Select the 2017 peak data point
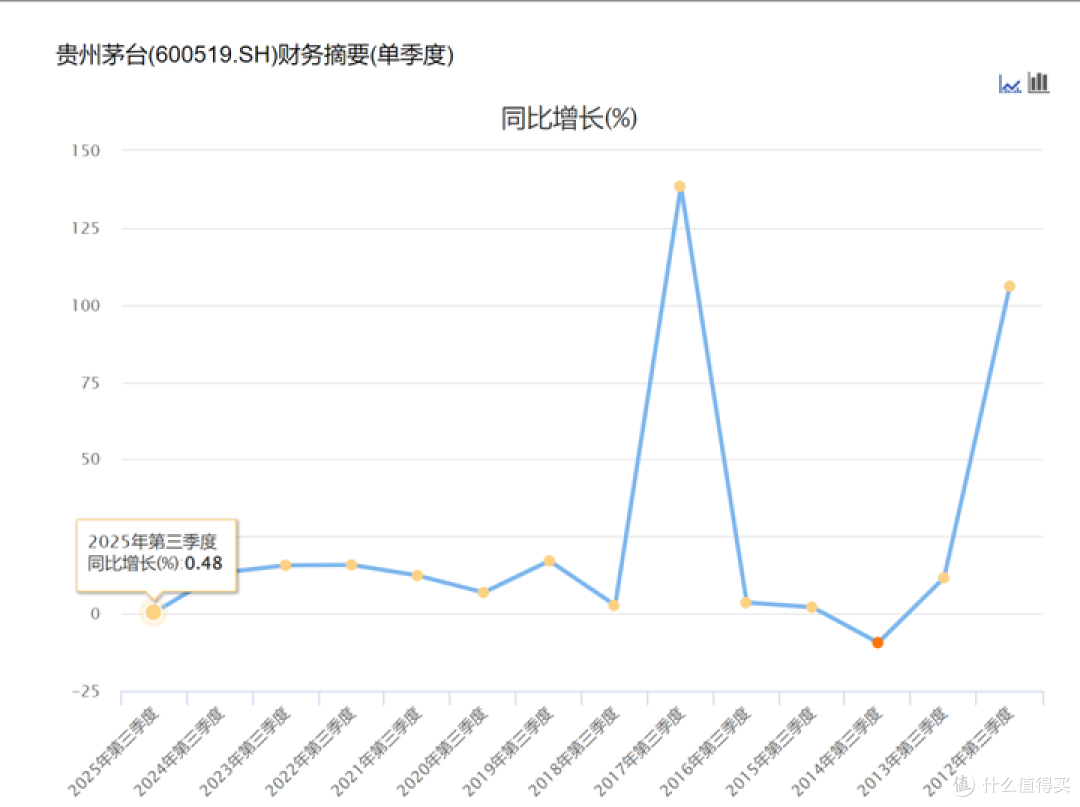Screen dimensions: 1080x807 (680, 186)
